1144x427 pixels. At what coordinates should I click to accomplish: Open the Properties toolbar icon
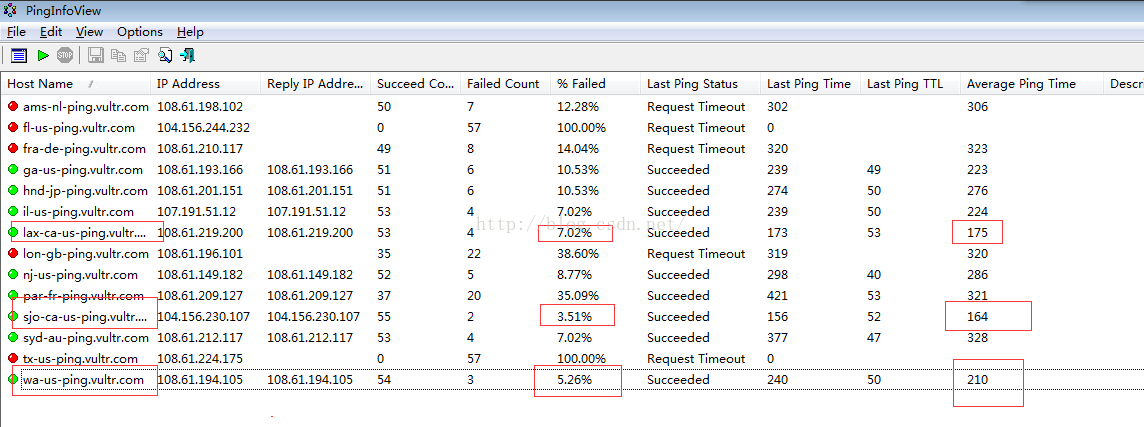[141, 55]
